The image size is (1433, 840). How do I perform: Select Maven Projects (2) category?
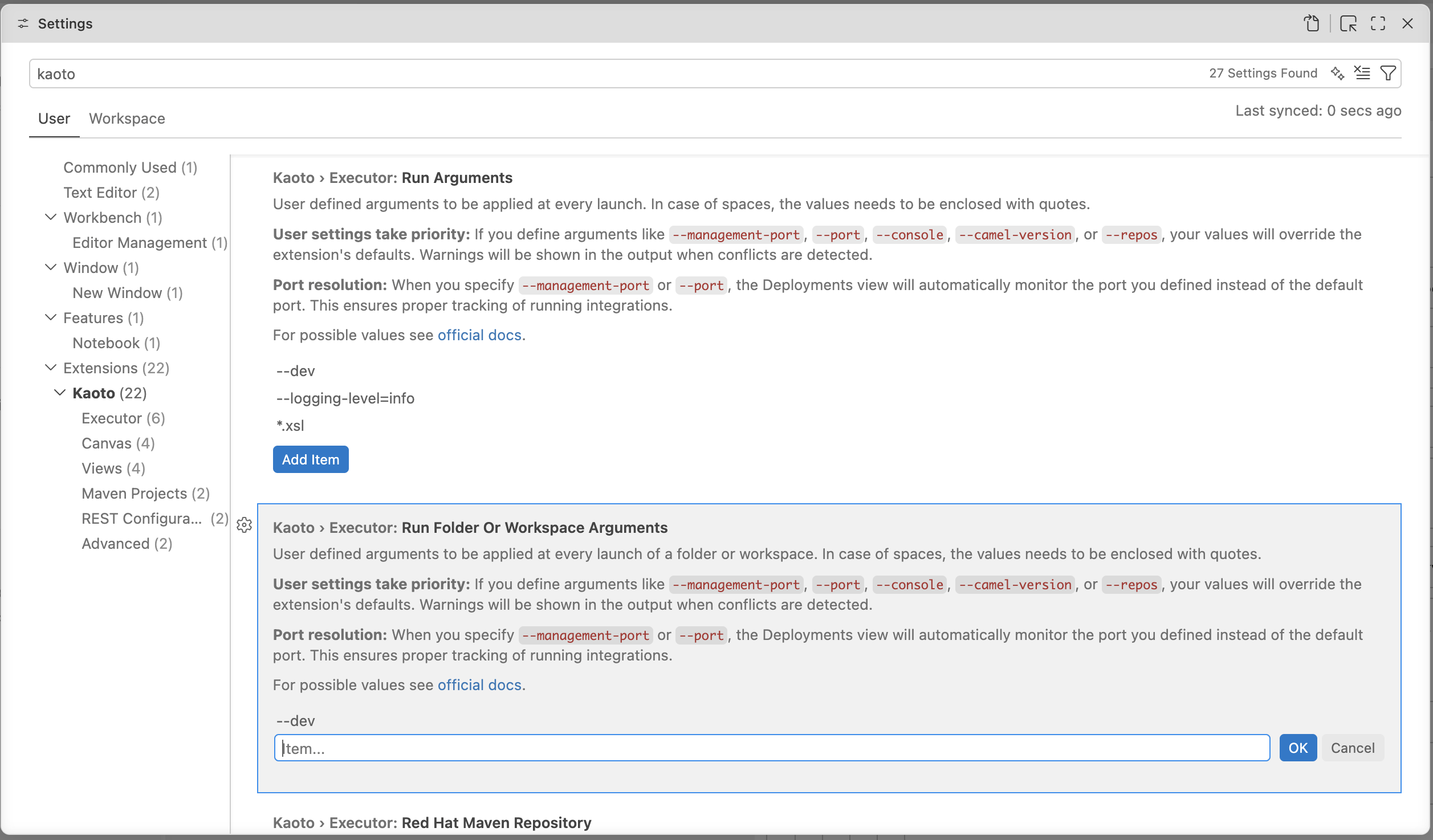(x=146, y=494)
